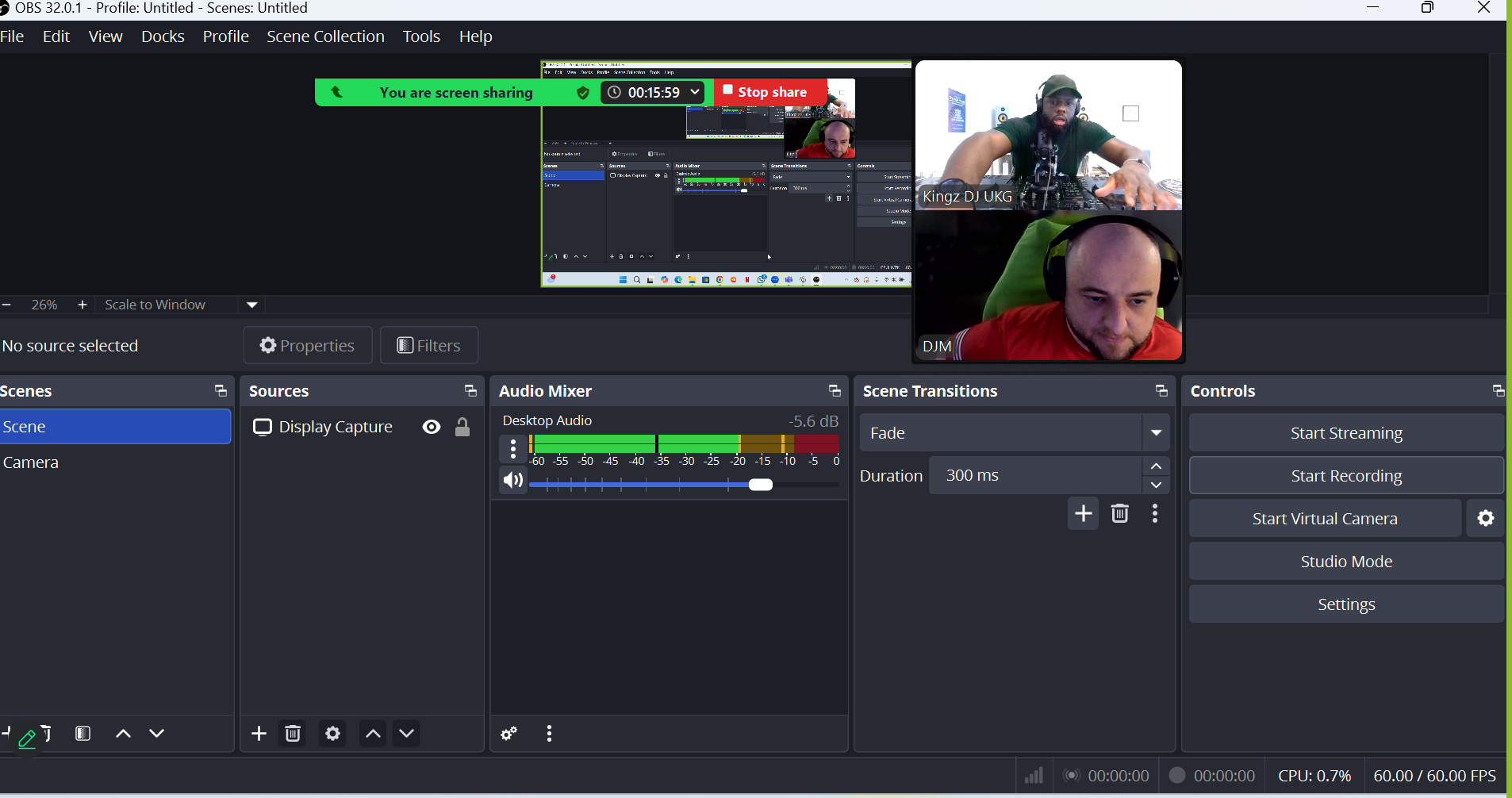
Task: Open the Scale to Window dropdown
Action: click(x=252, y=305)
